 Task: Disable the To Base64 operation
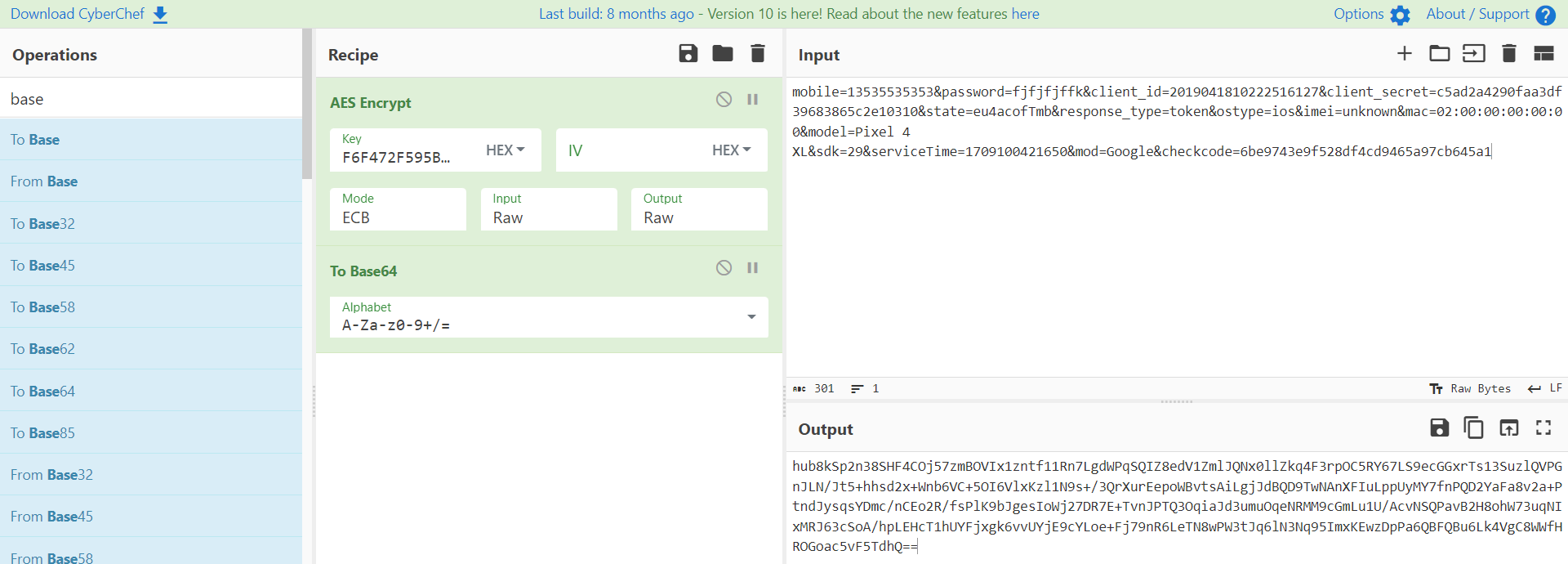(x=724, y=268)
